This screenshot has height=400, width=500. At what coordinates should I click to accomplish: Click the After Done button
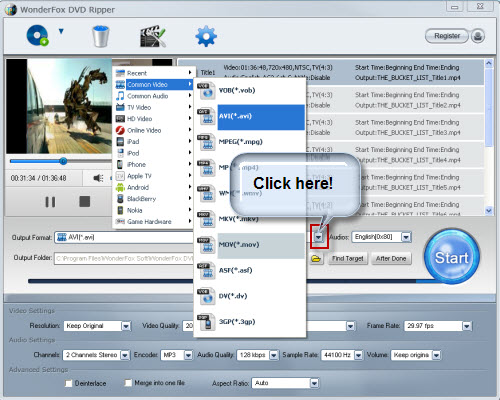coord(391,258)
